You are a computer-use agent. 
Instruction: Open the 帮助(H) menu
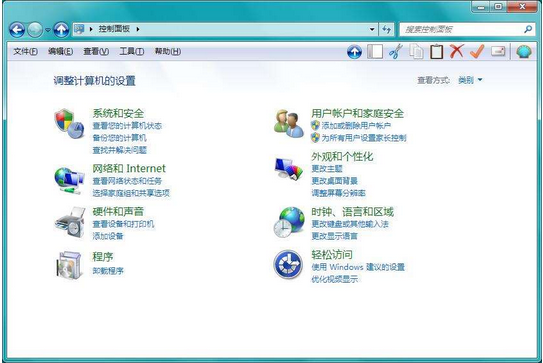168,52
